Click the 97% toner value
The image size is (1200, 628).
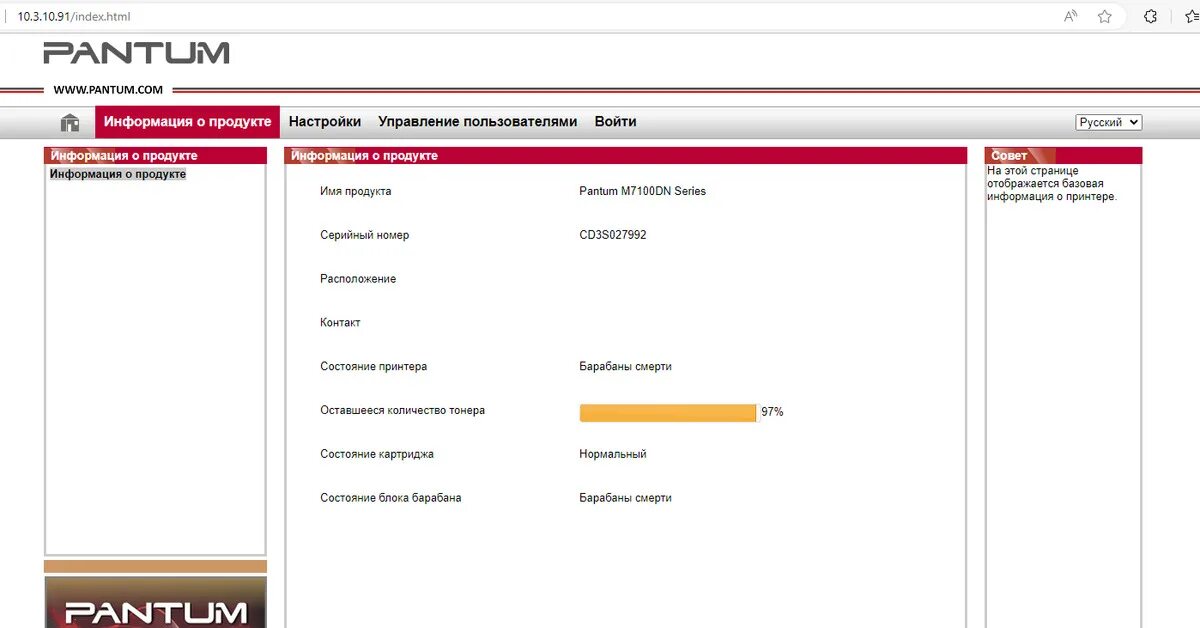coord(772,412)
